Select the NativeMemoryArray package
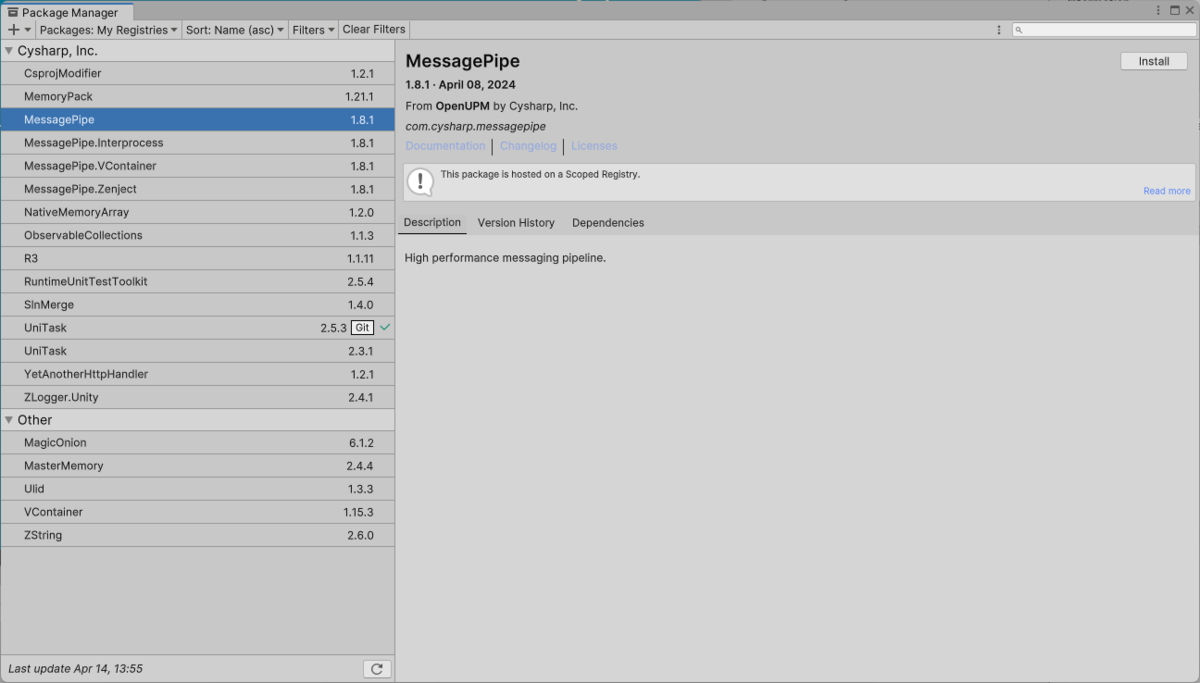The width and height of the screenshot is (1200, 683). [x=197, y=212]
